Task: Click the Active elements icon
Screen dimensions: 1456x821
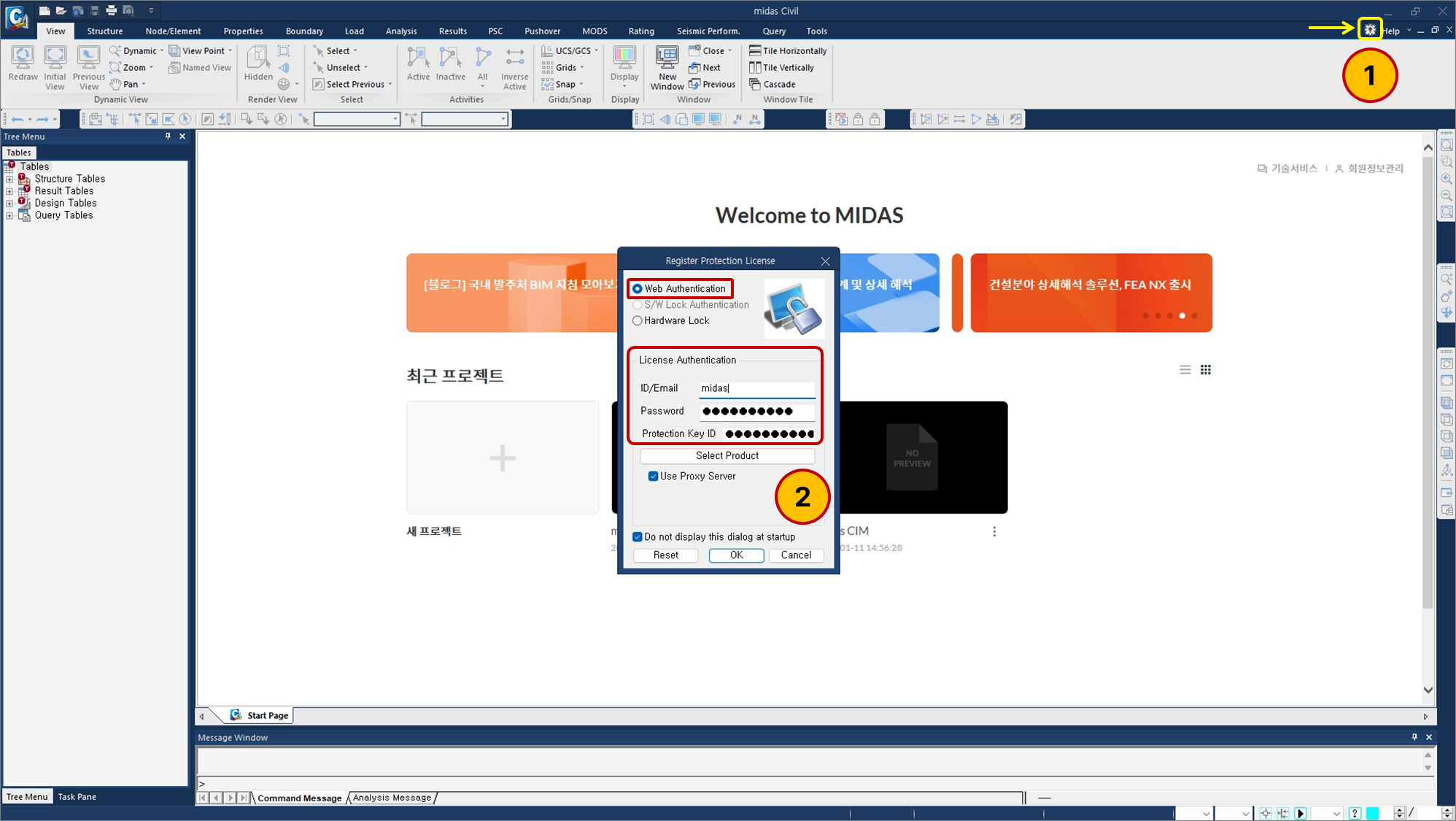Action: coord(419,63)
